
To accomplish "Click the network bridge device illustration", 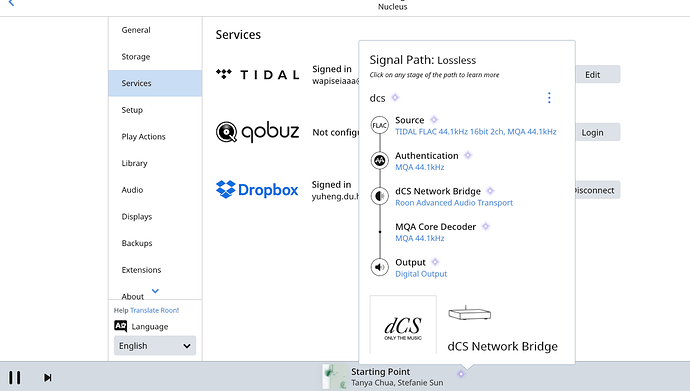I will pyautogui.click(x=470, y=313).
